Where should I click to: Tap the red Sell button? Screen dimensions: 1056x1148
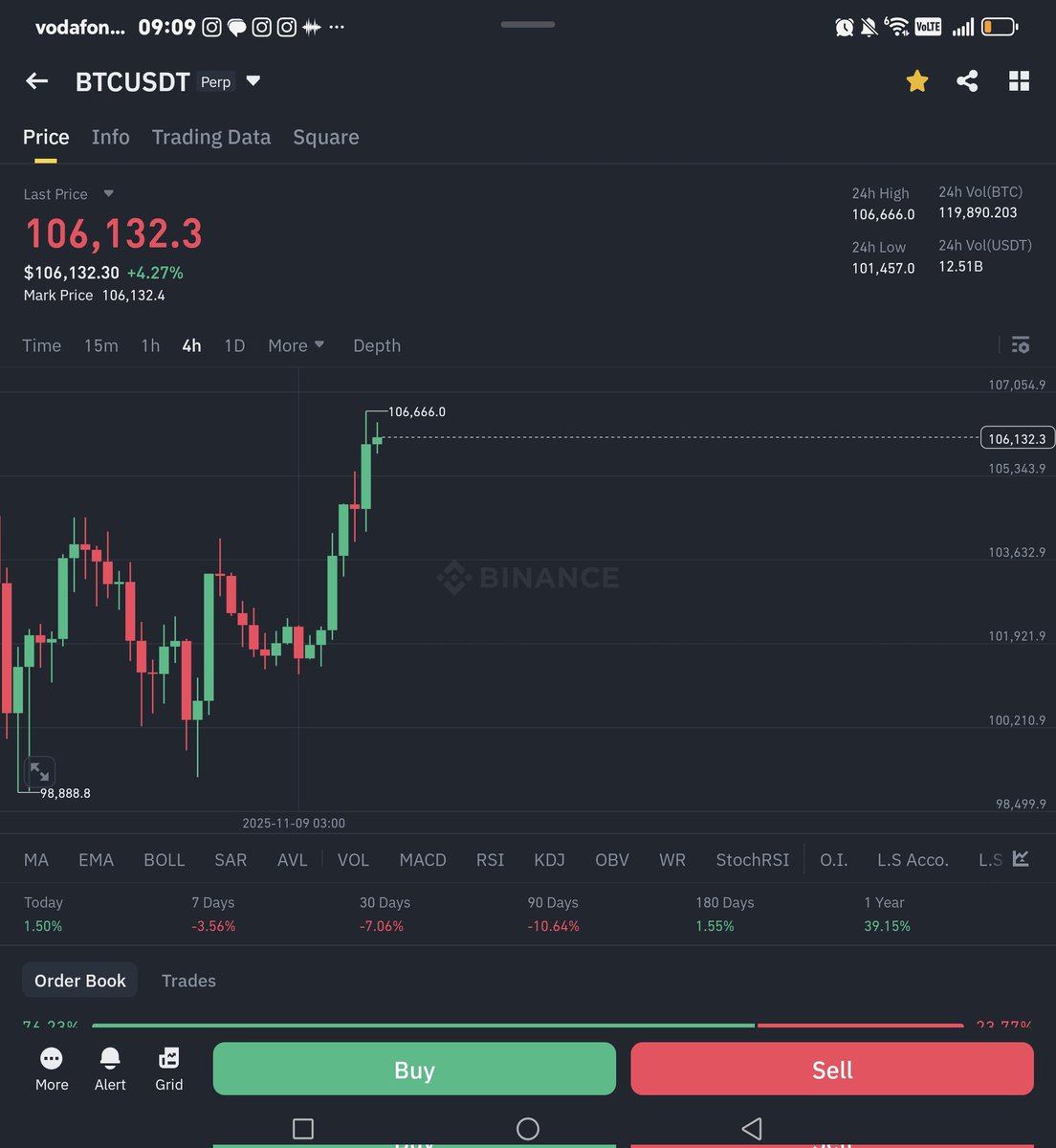832,1069
